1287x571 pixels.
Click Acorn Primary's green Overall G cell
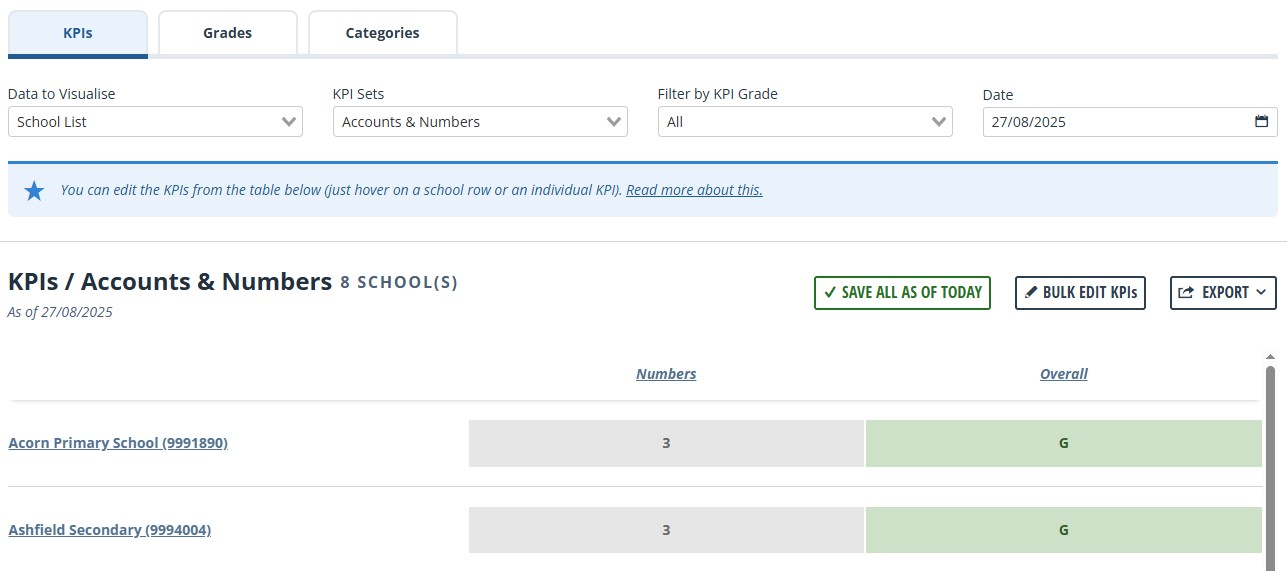1064,443
